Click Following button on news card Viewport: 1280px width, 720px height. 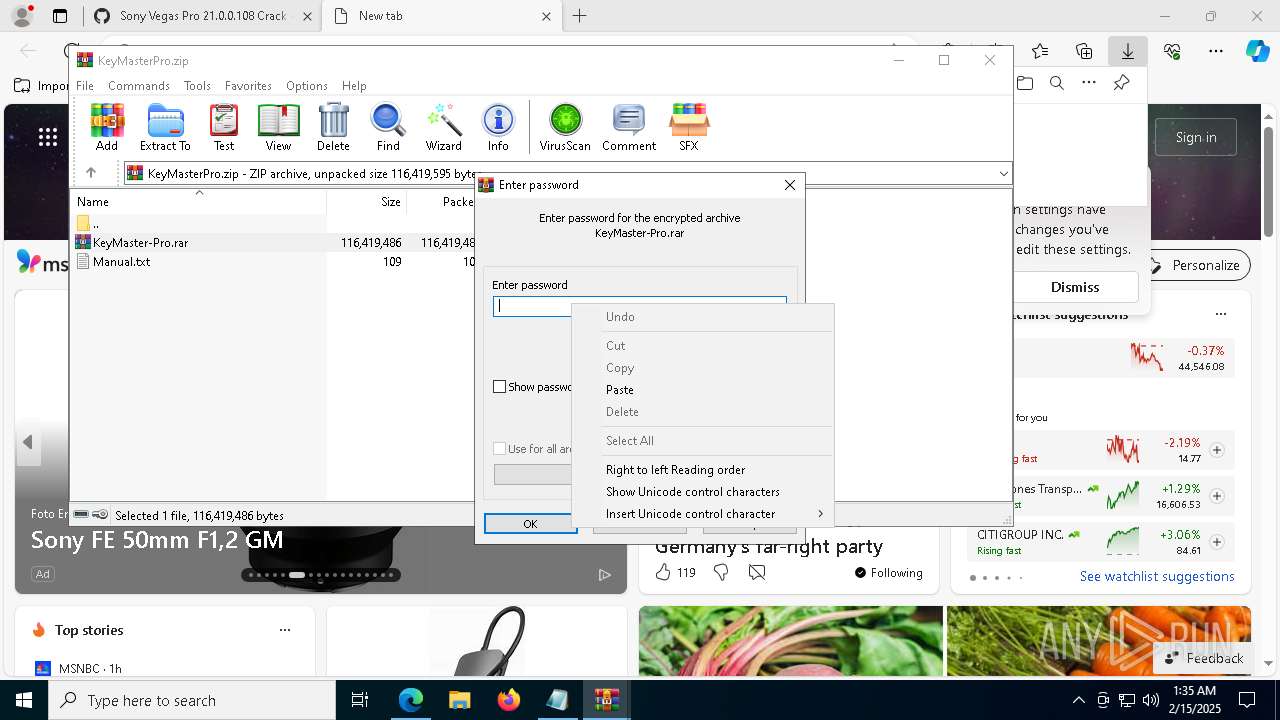888,573
